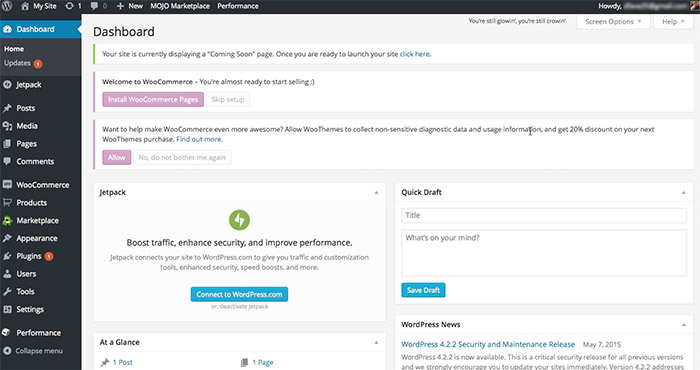
Task: Click the Jetpack sidebar icon
Action: (x=7, y=84)
